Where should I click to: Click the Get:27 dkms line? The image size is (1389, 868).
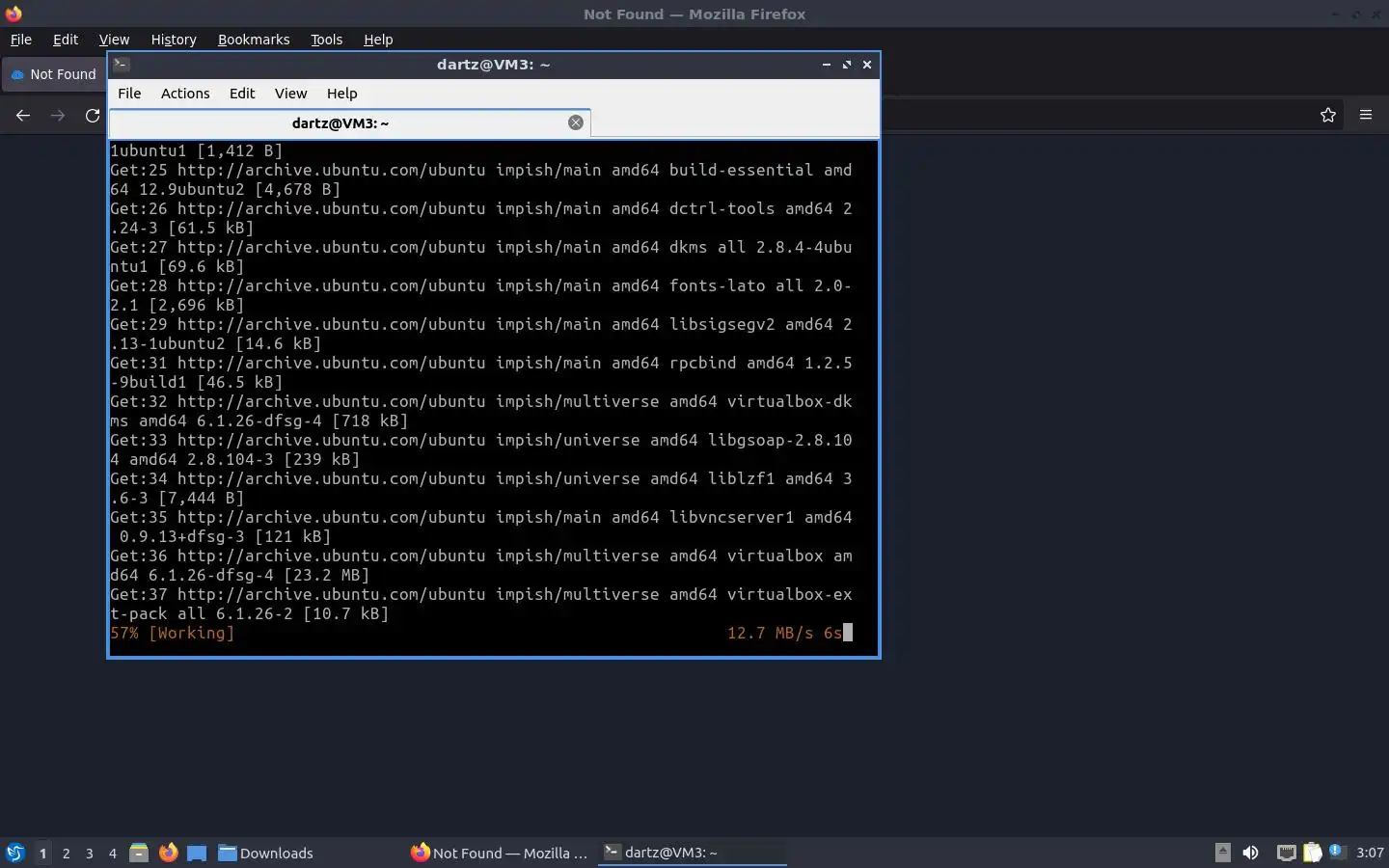(x=480, y=257)
